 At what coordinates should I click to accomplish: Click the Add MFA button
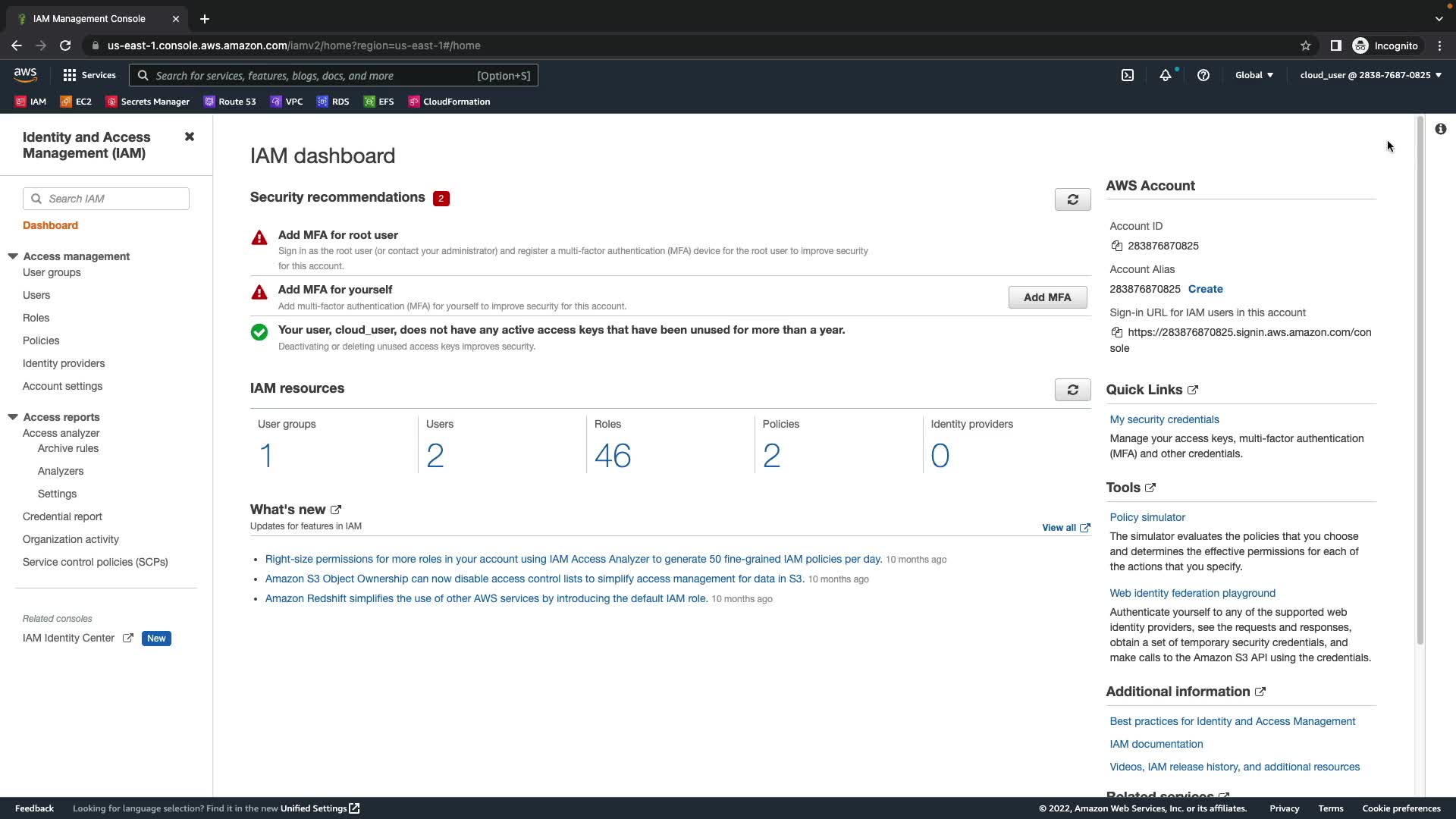click(x=1047, y=297)
